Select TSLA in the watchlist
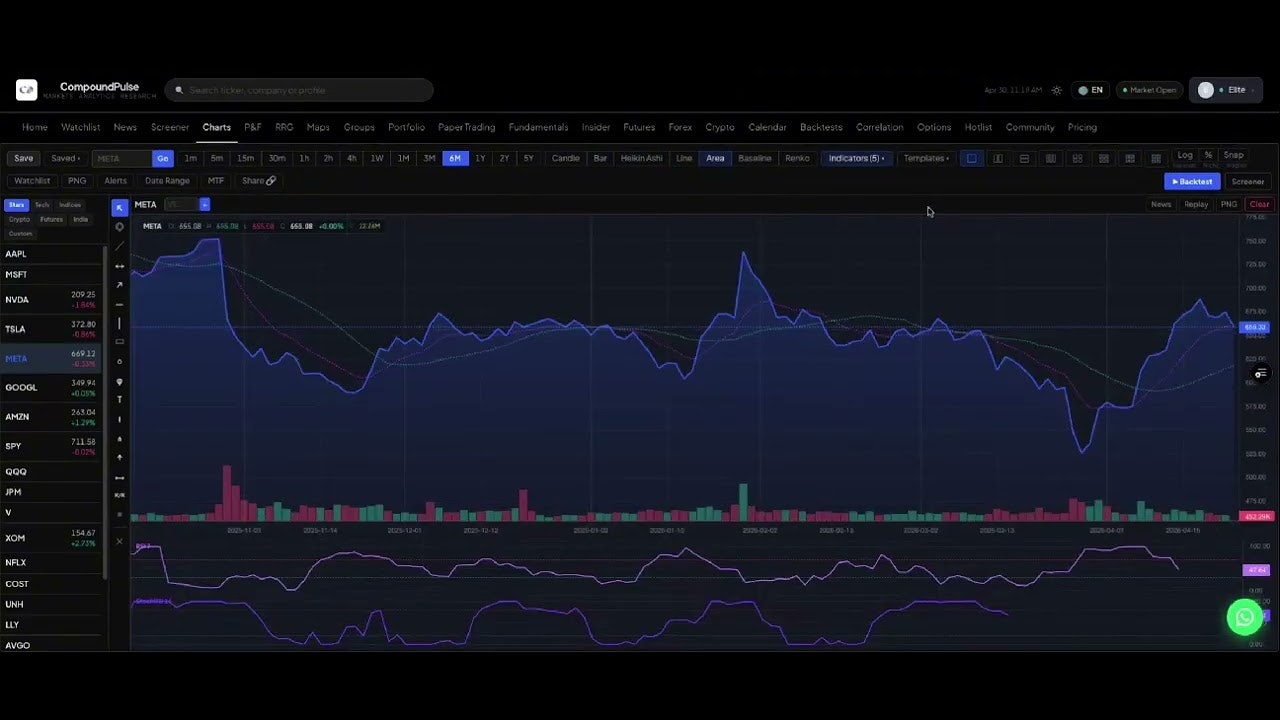 52,329
